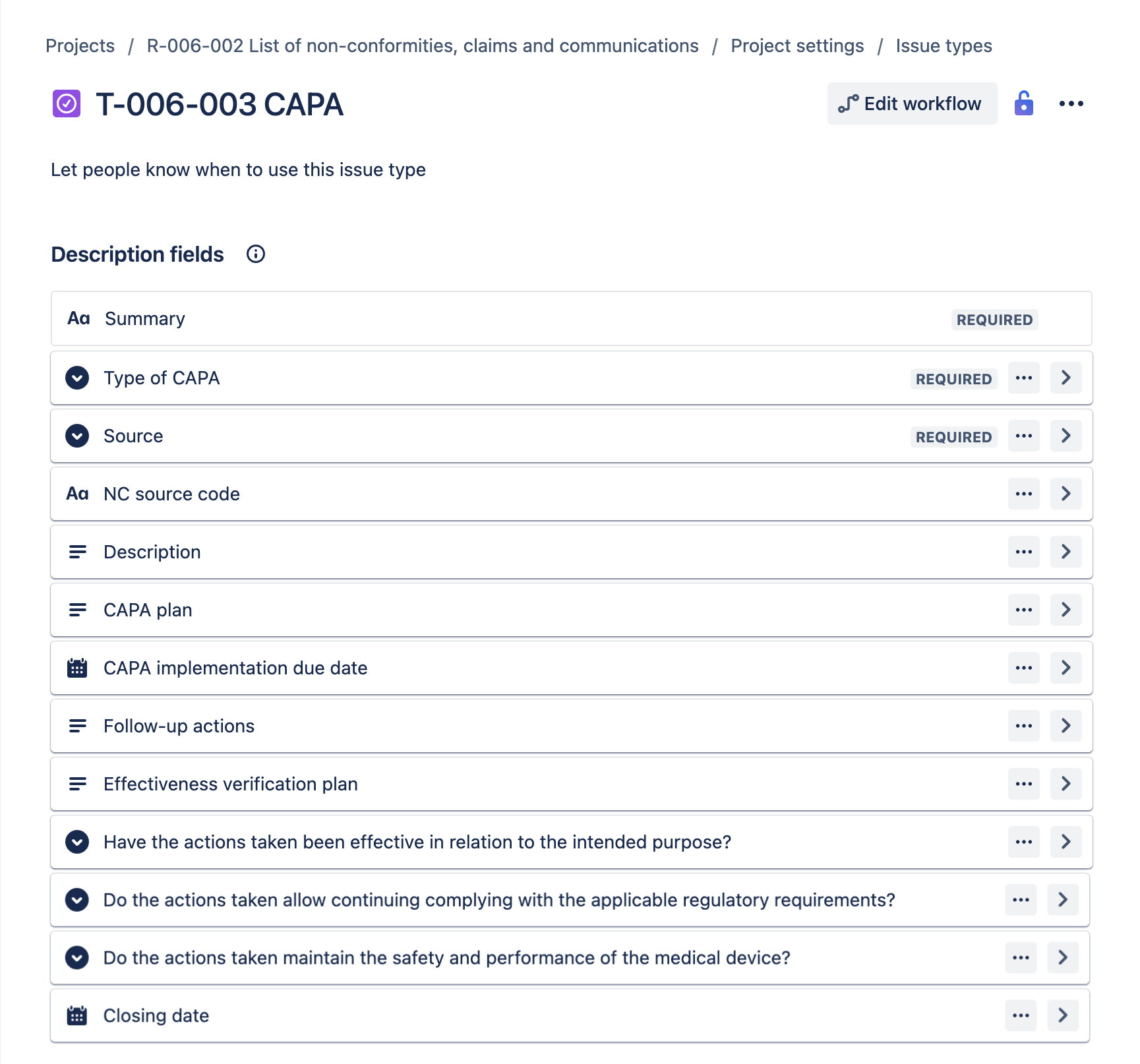Expand the Follow-up actions field
Image resolution: width=1140 pixels, height=1064 pixels.
click(1065, 726)
